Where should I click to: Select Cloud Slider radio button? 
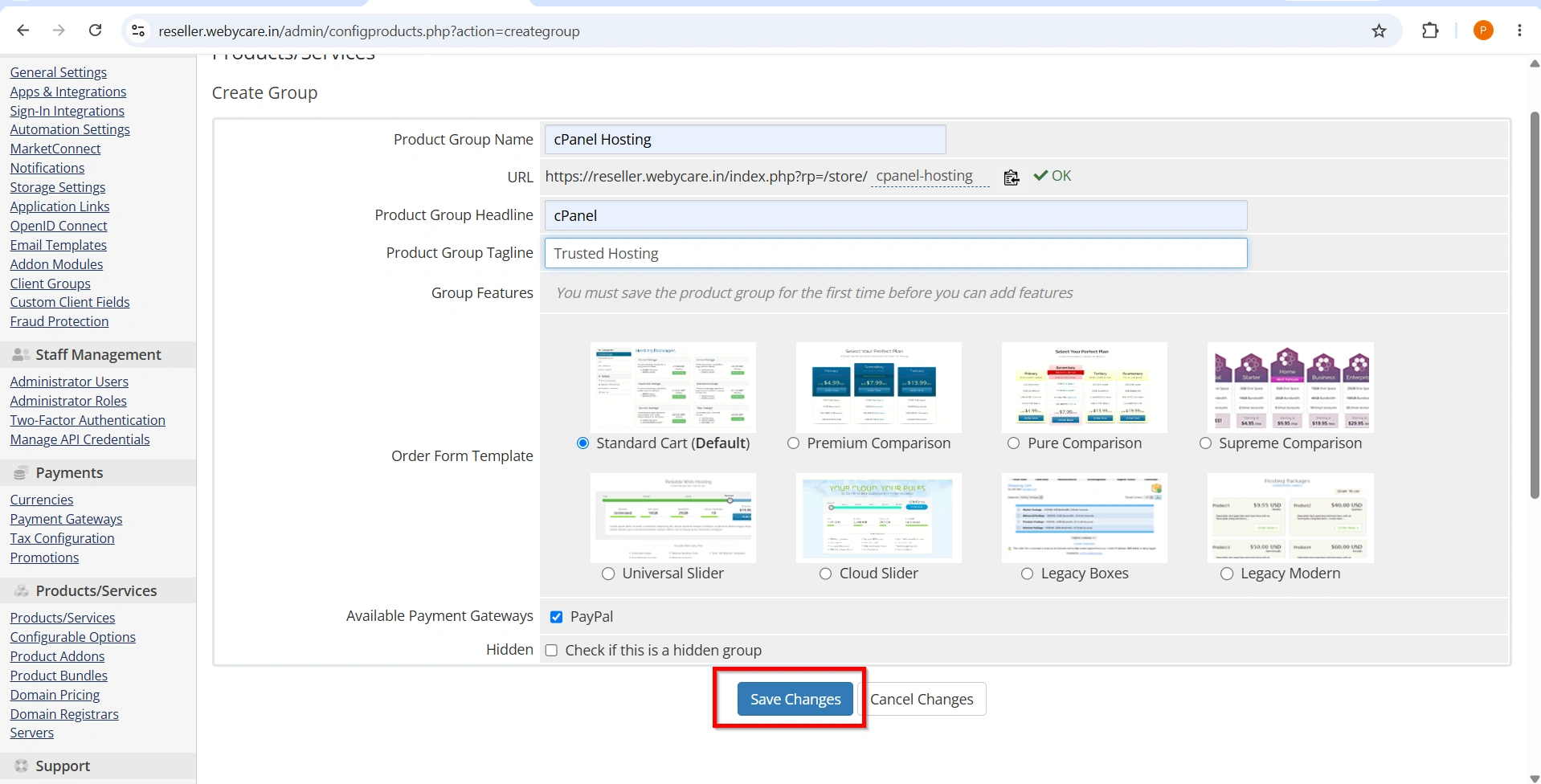click(x=825, y=574)
